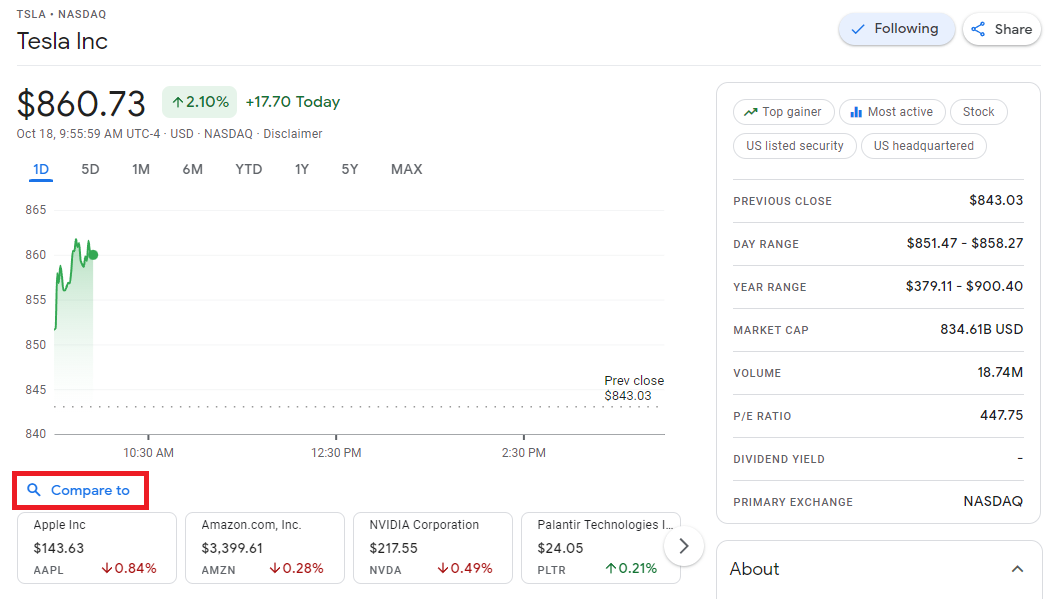The width and height of the screenshot is (1060, 599).
Task: Click the Prev close $843.03 chart label
Action: point(634,388)
